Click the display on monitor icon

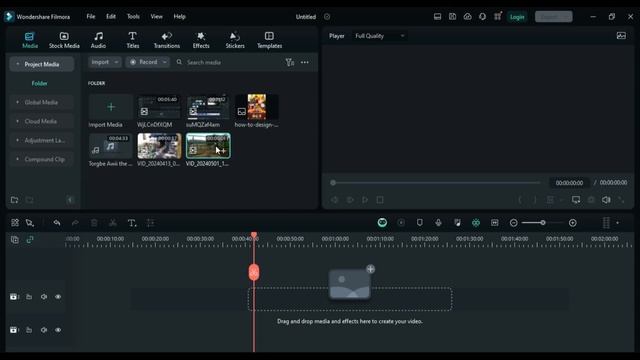[x=576, y=200]
